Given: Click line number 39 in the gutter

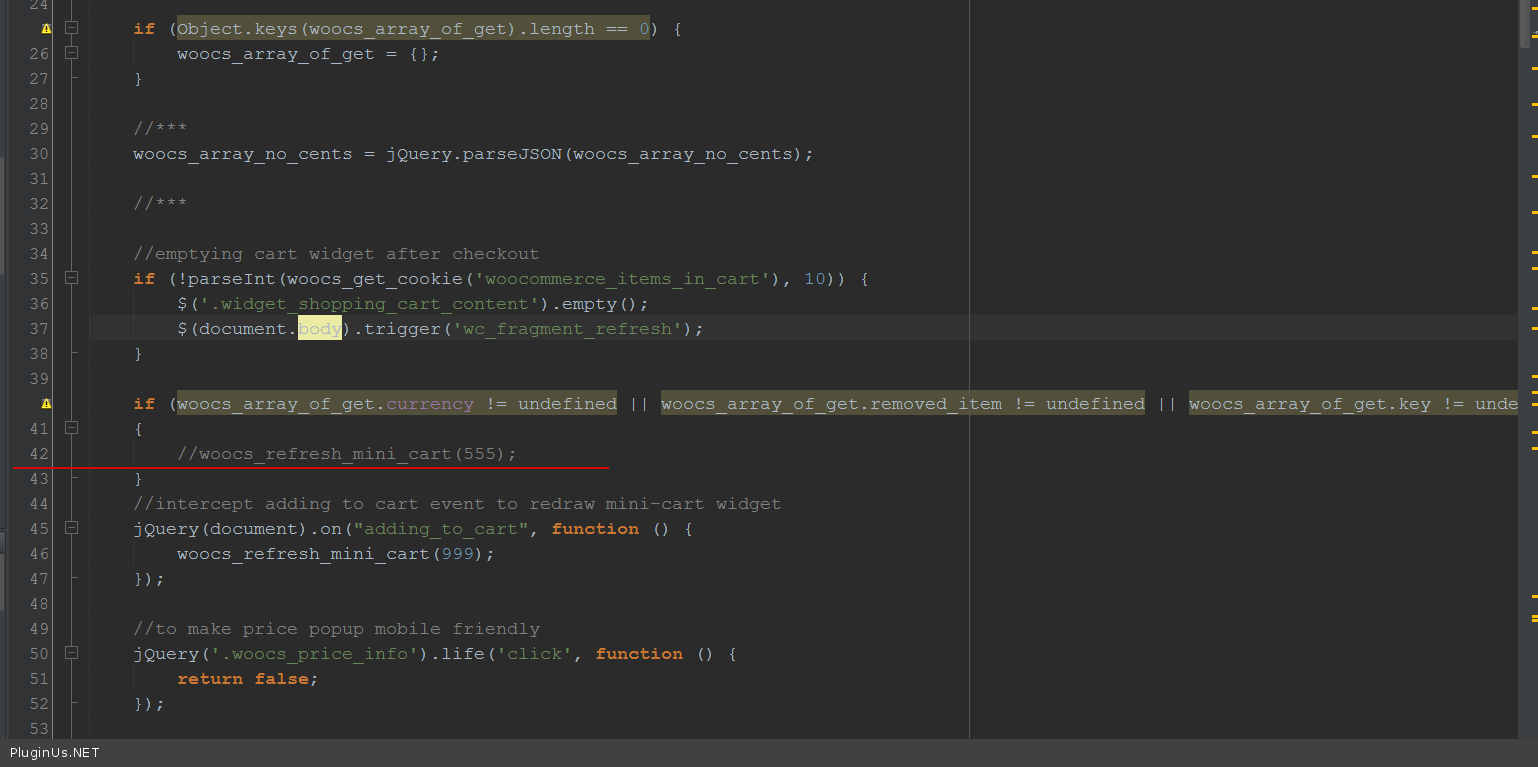Looking at the screenshot, I should pos(39,379).
